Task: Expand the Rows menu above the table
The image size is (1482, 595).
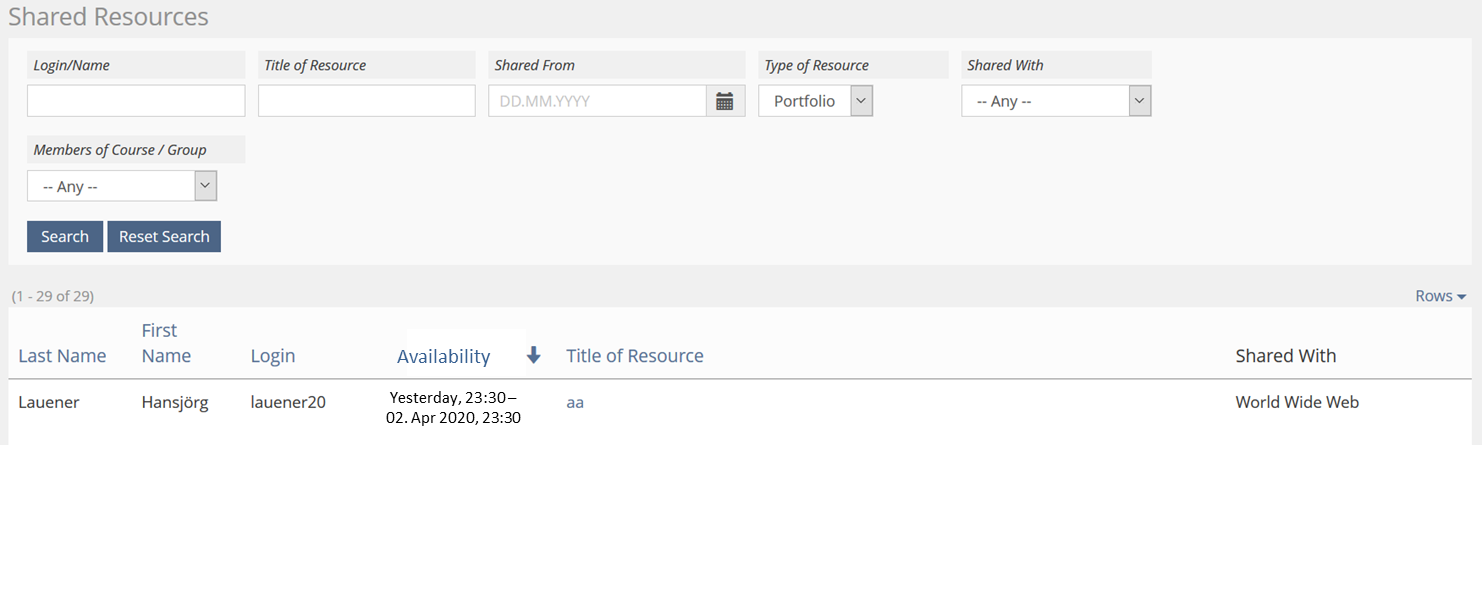Action: [1440, 296]
